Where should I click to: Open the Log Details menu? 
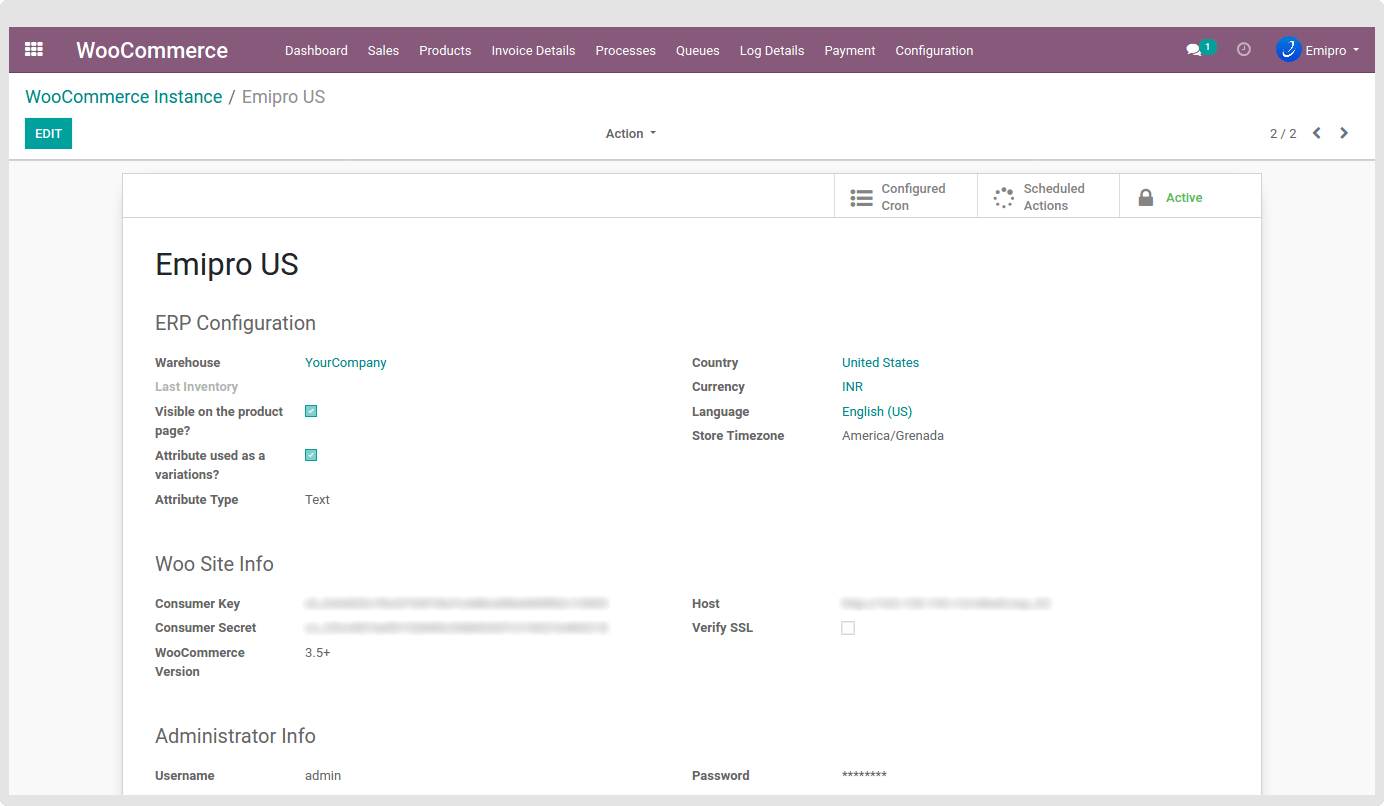click(772, 50)
